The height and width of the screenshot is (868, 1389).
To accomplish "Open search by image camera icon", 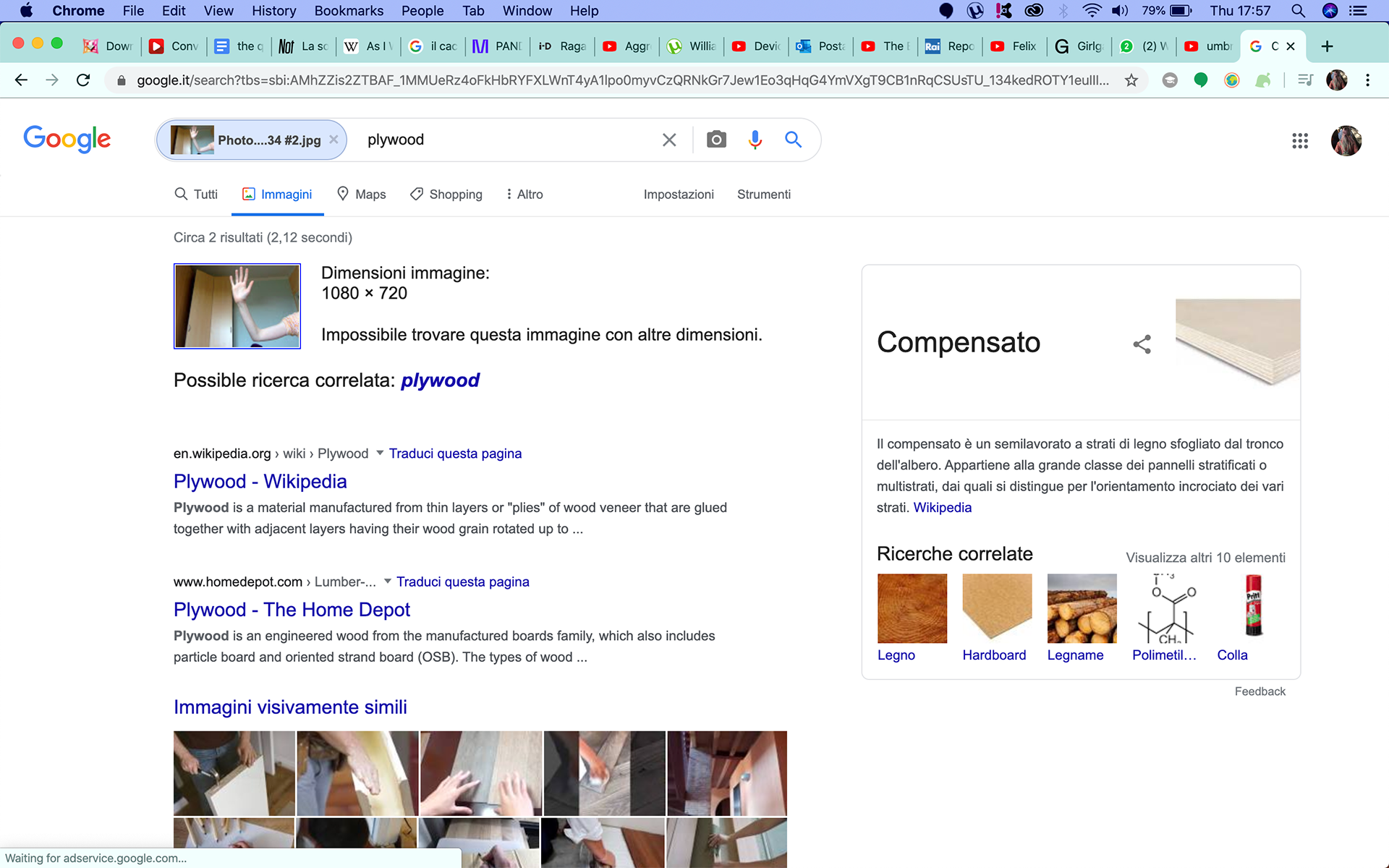I will point(716,140).
